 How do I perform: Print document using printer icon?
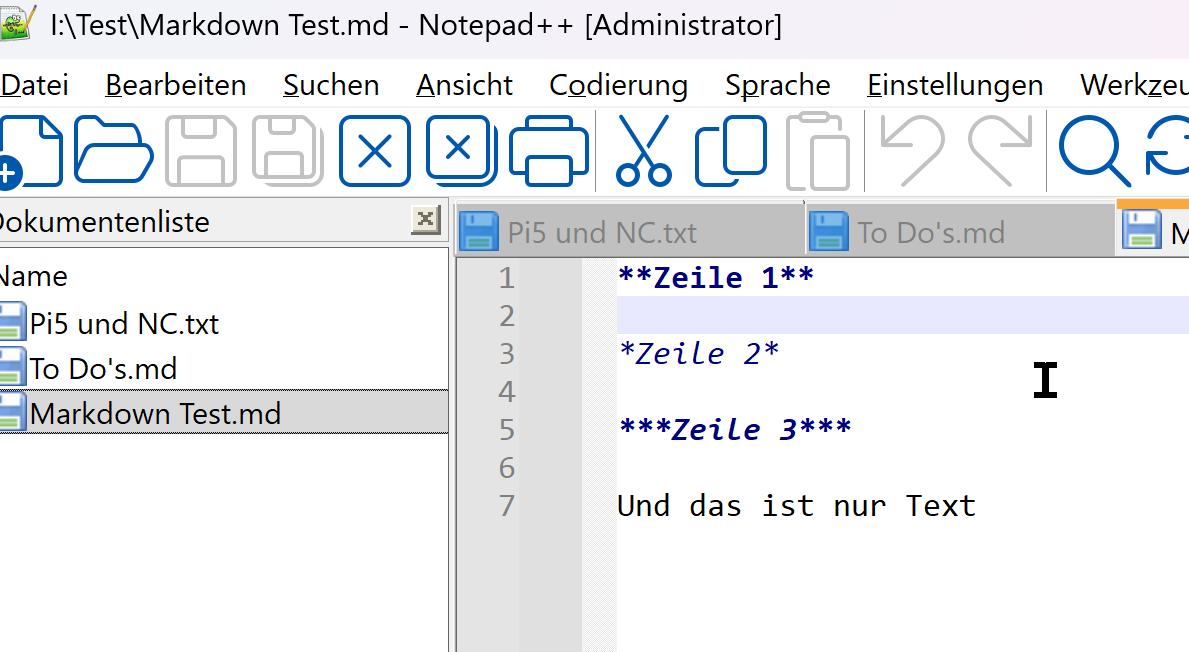pyautogui.click(x=549, y=151)
